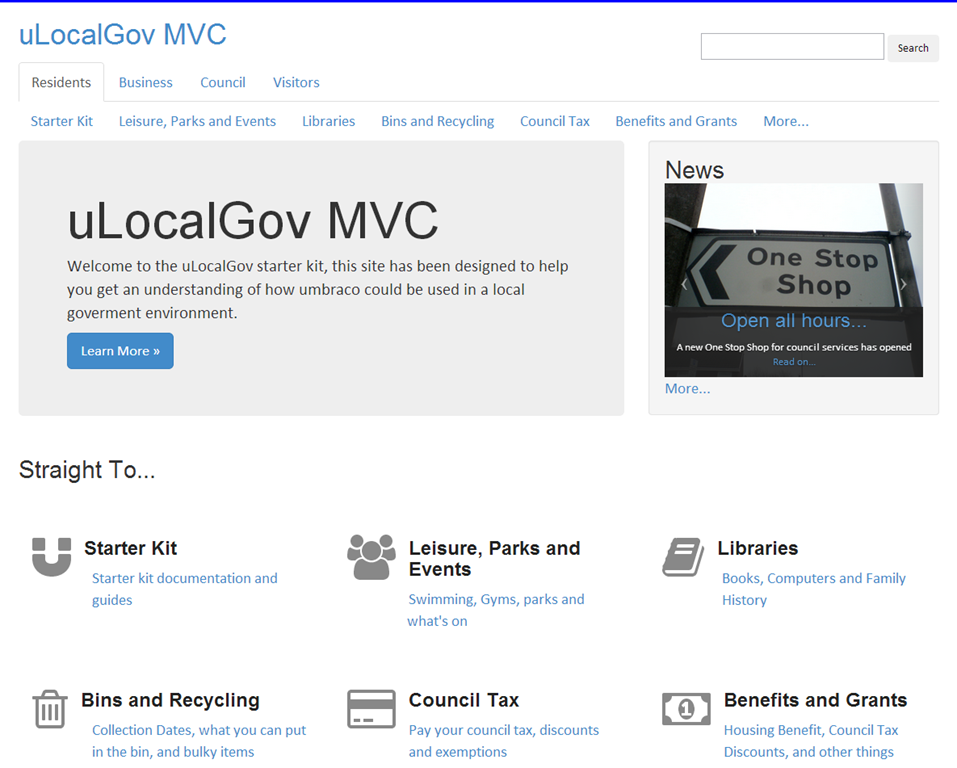Click the Bins and Recycling trash icon
Image resolution: width=957 pixels, height=768 pixels.
point(49,709)
